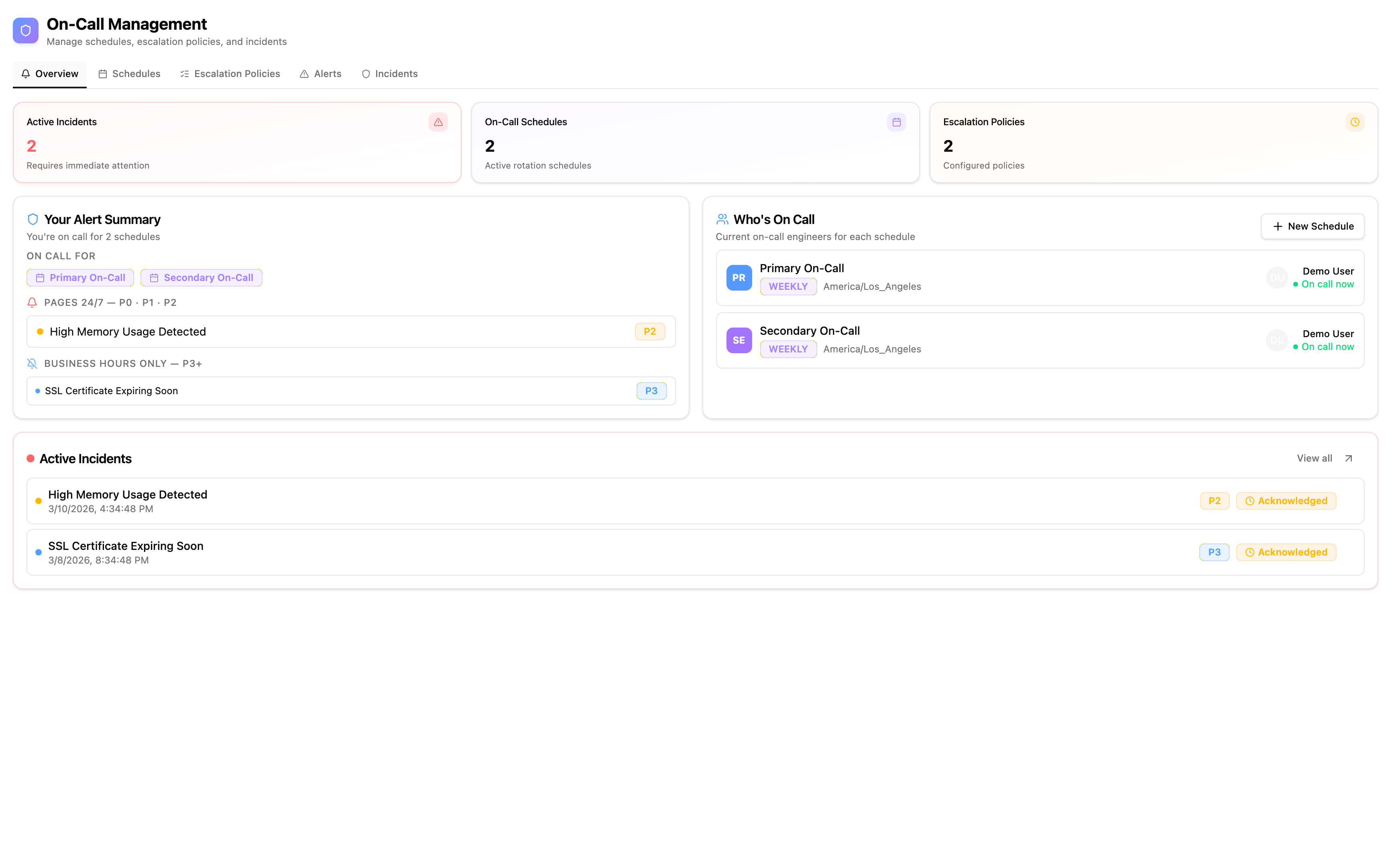Click the red warning icon in Active Incidents card
1400x867 pixels.
(x=438, y=122)
